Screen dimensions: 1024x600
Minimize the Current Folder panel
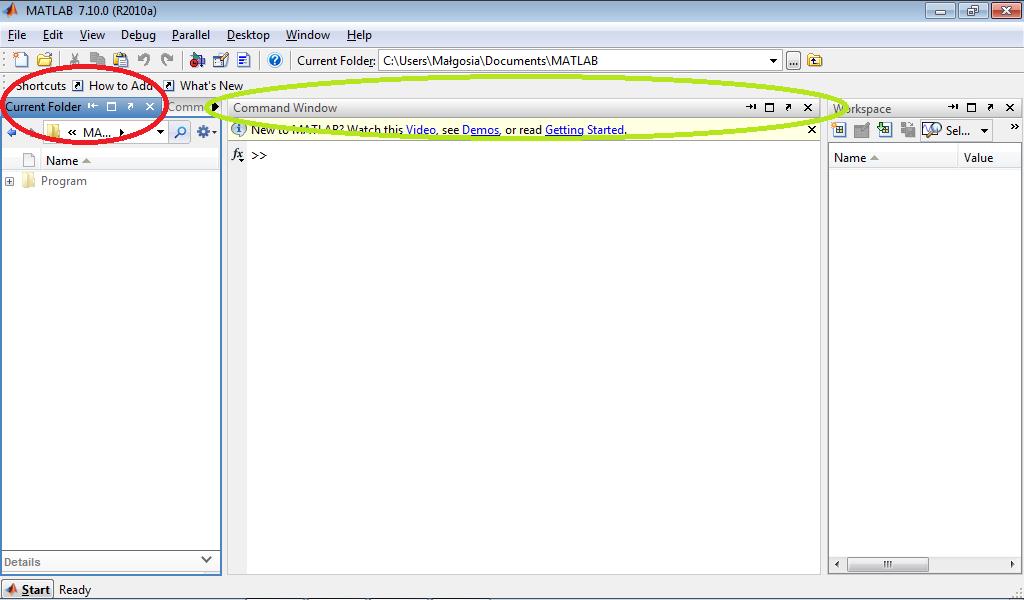coord(93,106)
